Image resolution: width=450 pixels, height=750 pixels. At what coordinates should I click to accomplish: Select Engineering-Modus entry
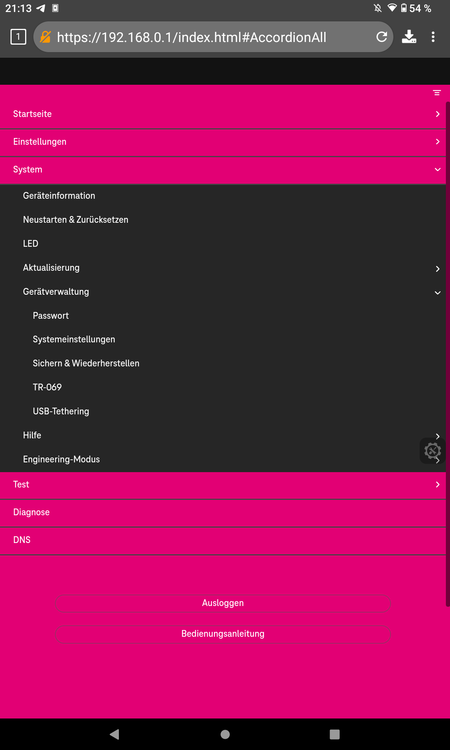(61, 459)
